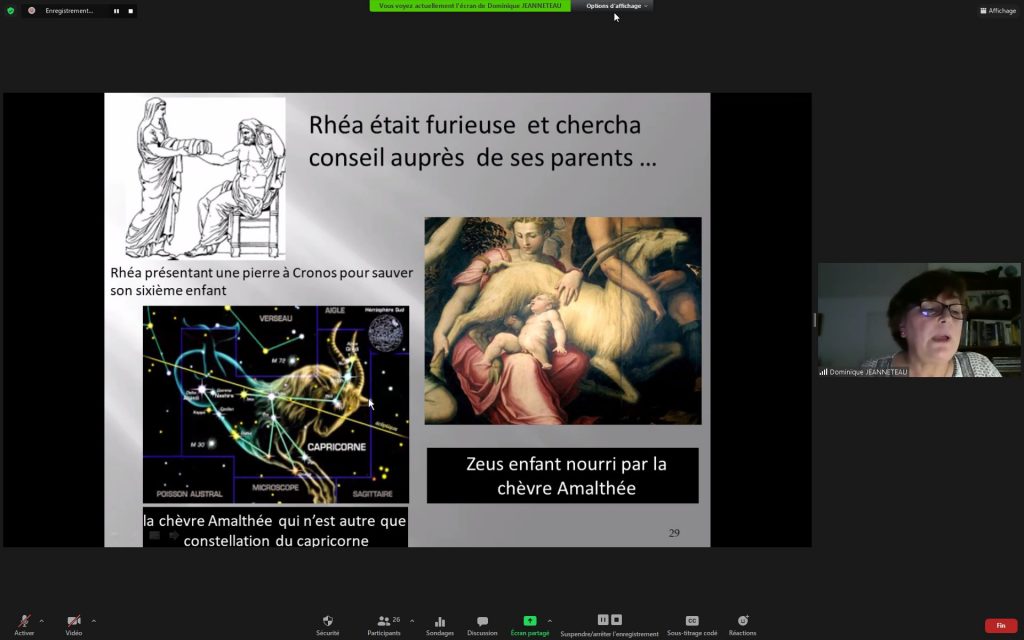Click the Rhéa and Cronos line drawing

point(205,178)
